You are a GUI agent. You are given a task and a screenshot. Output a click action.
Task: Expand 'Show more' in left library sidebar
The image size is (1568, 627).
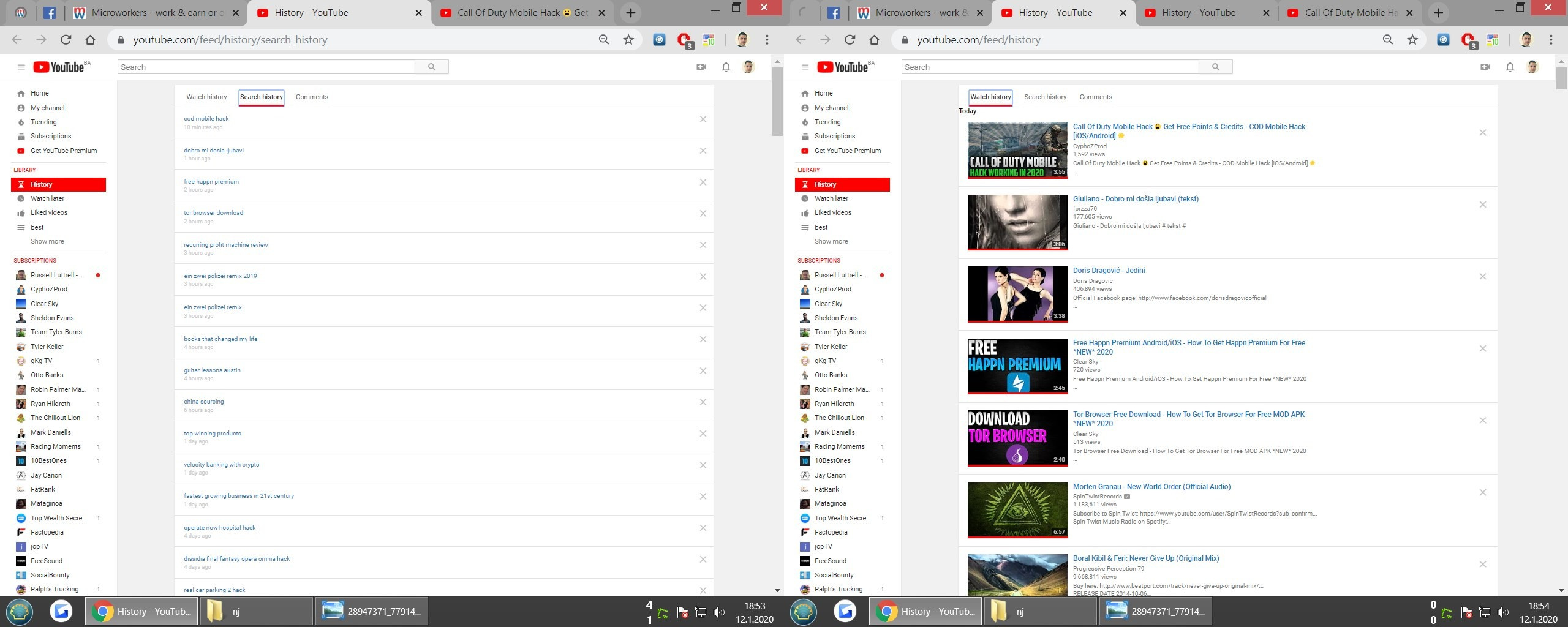click(47, 241)
